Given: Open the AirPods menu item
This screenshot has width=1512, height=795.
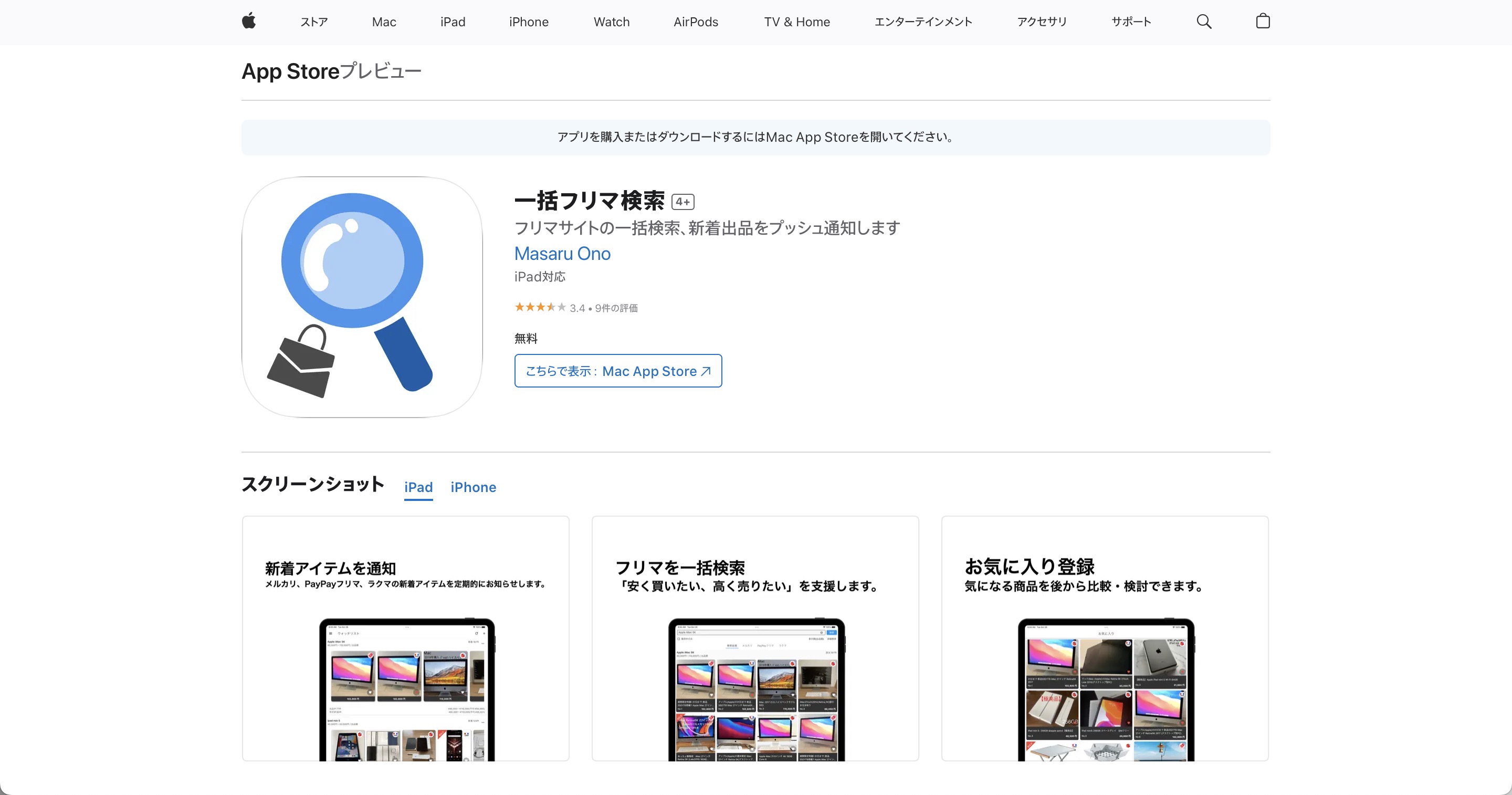Looking at the screenshot, I should [696, 22].
